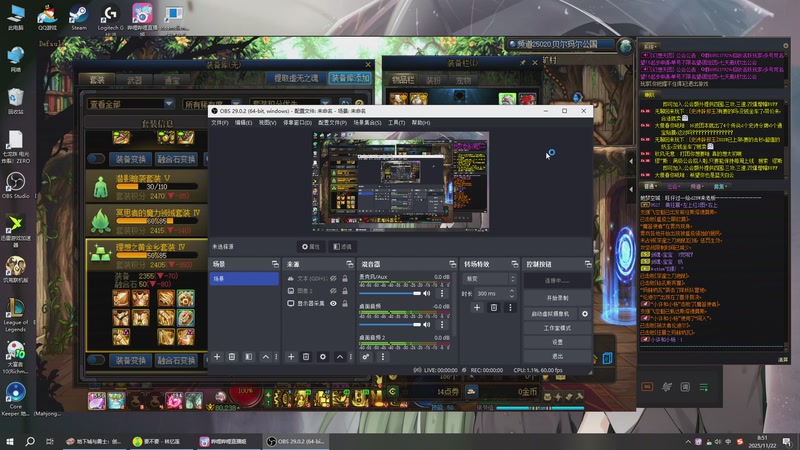The width and height of the screenshot is (800, 450).
Task: Open OBS 设置 settings button
Action: (x=557, y=342)
